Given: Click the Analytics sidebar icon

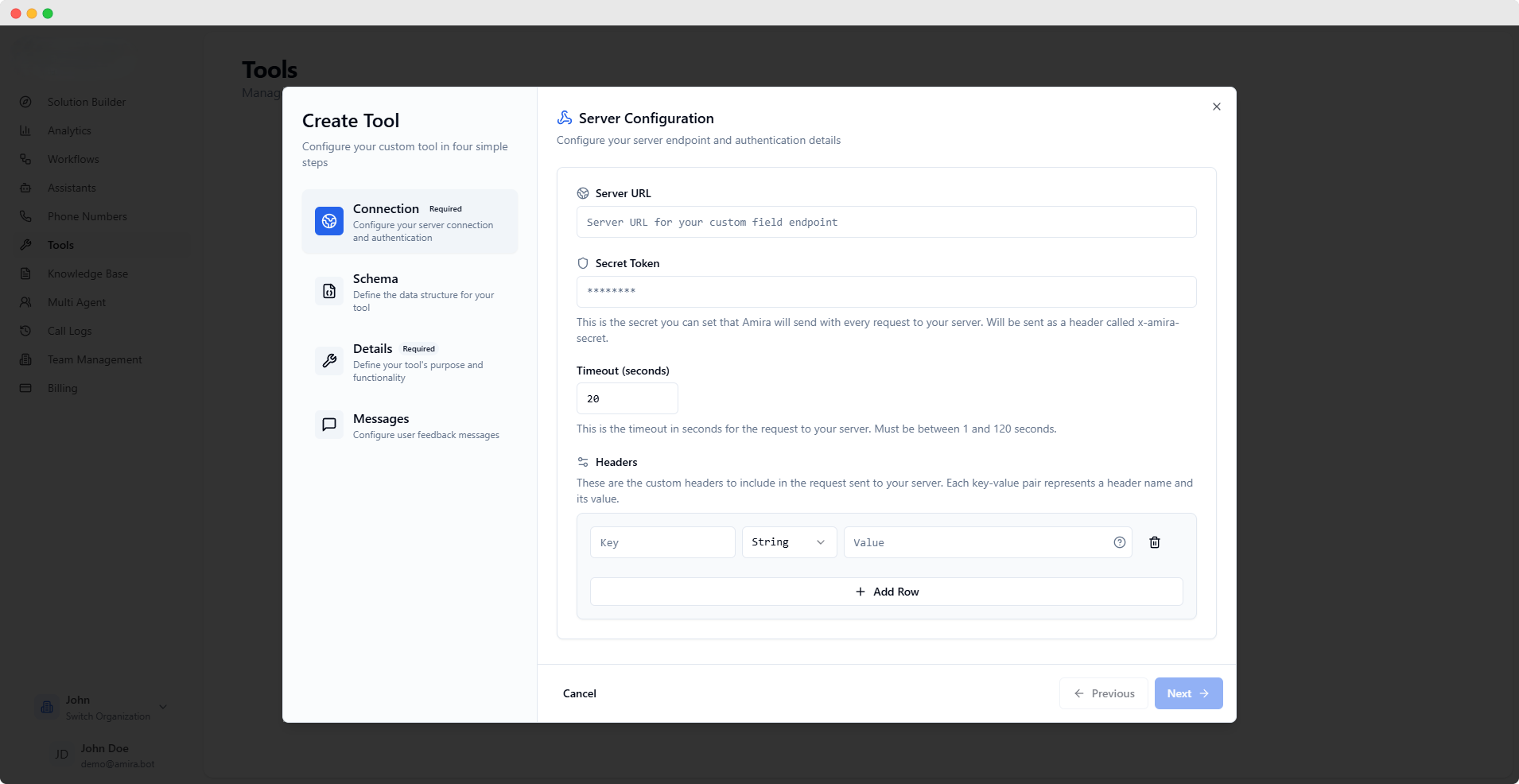Looking at the screenshot, I should 25,130.
